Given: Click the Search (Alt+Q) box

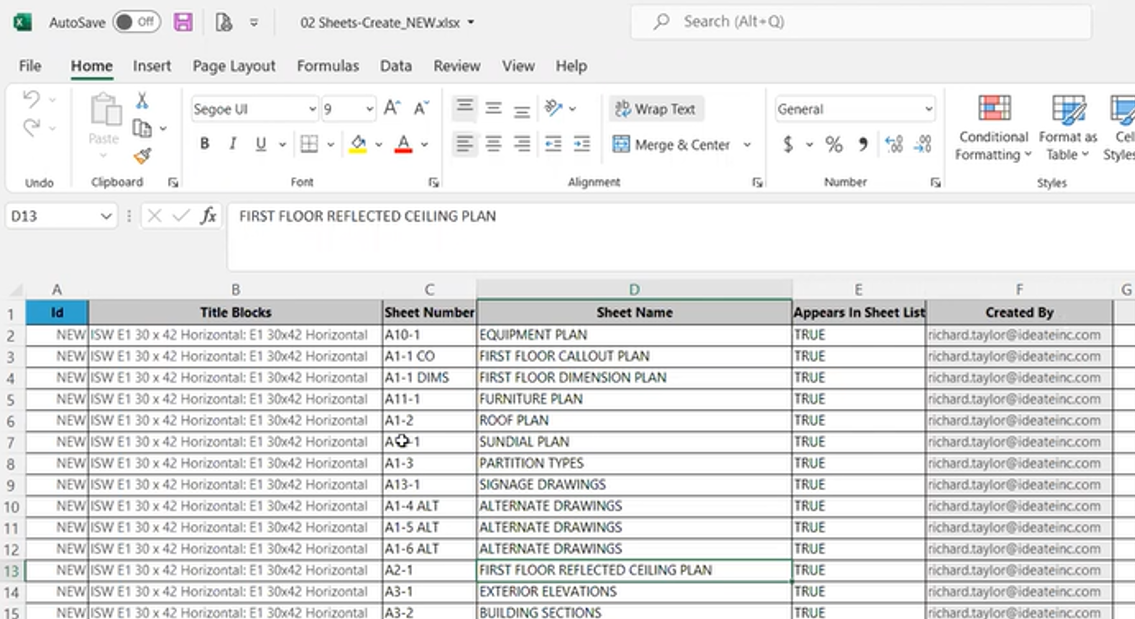Looking at the screenshot, I should click(861, 22).
